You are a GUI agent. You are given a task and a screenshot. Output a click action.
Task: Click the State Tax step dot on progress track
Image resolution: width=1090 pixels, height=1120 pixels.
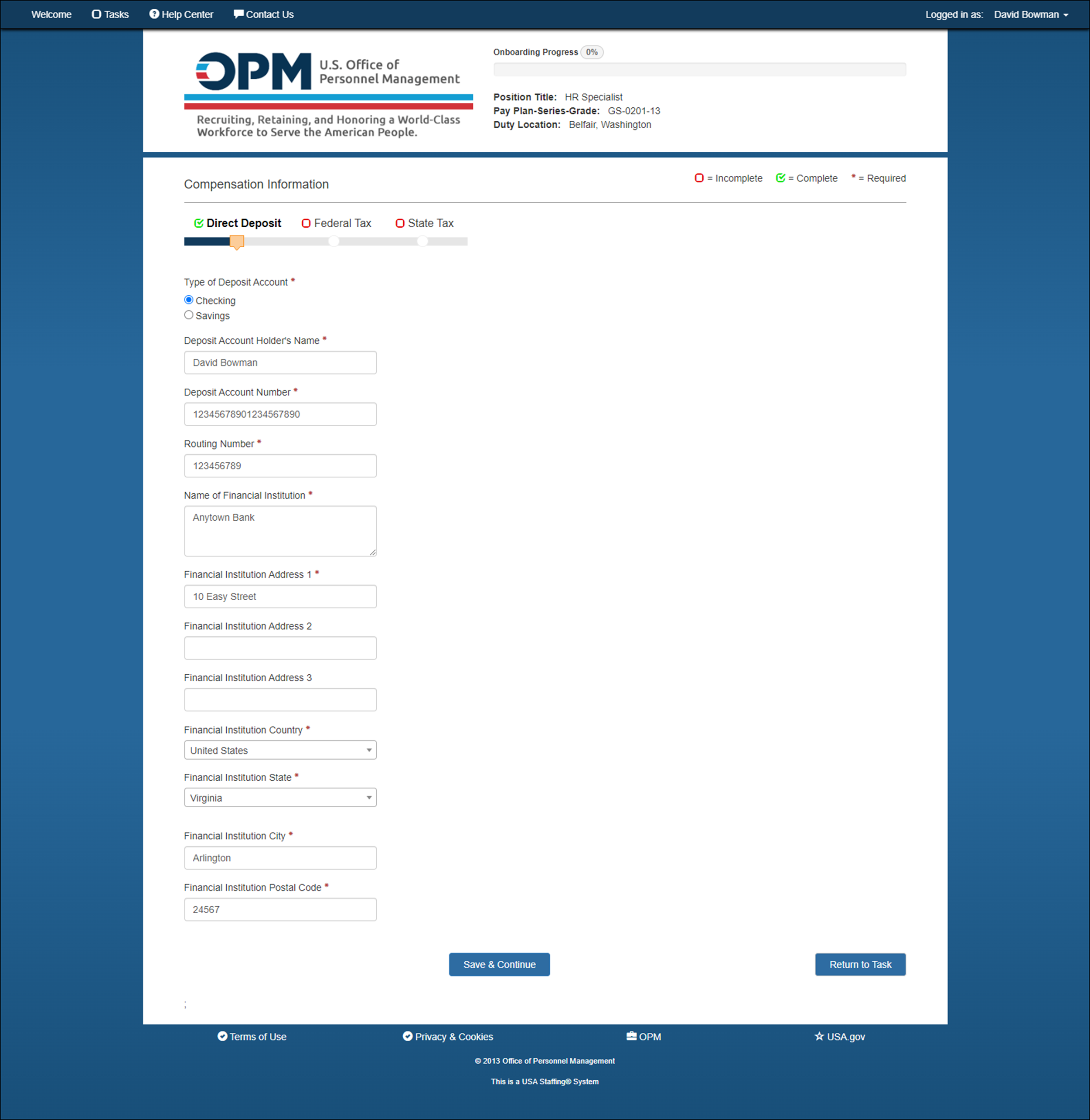pos(422,242)
